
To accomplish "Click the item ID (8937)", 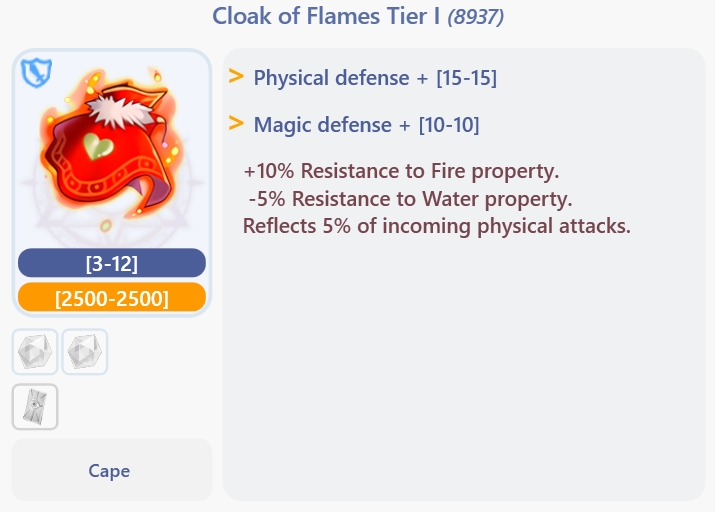I will (476, 18).
